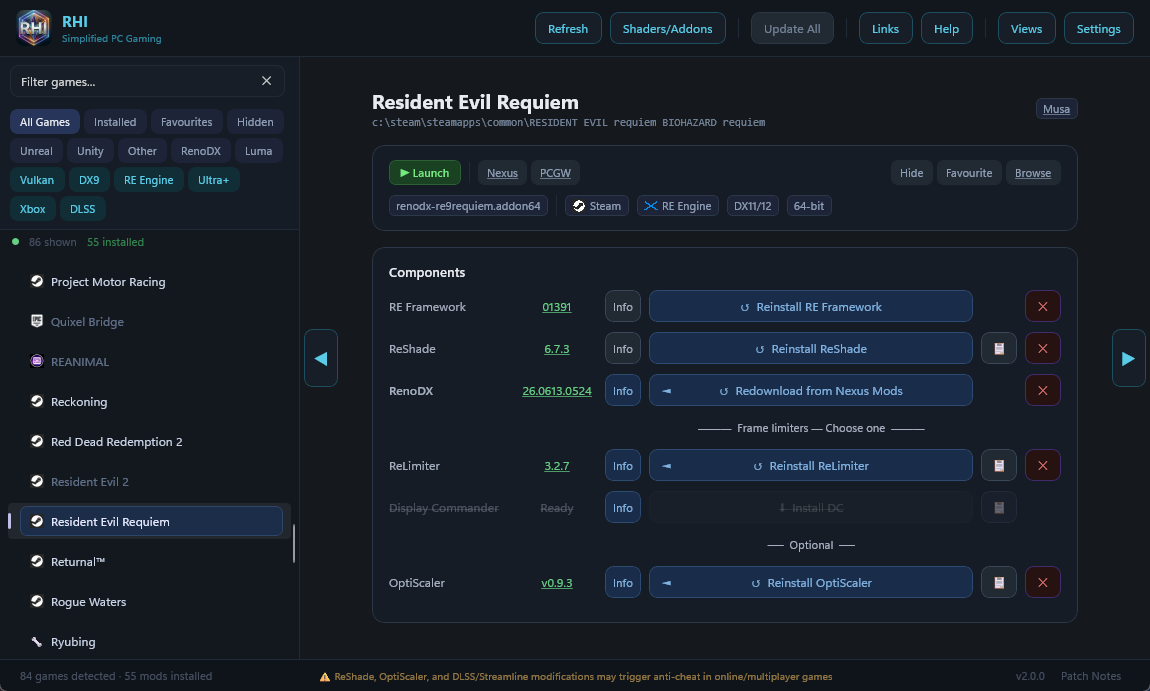Screen dimensions: 1150x691
Task: Open ReLimiter version dropdown arrow
Action: click(x=667, y=466)
